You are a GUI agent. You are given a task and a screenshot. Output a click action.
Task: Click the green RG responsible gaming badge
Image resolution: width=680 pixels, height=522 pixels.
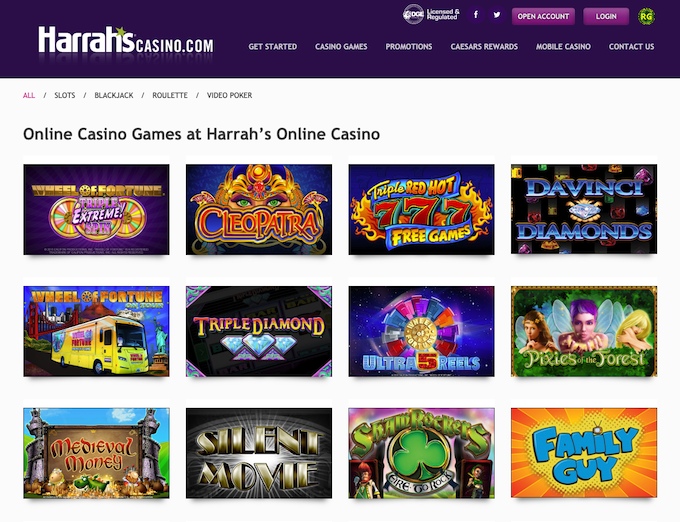(x=646, y=16)
